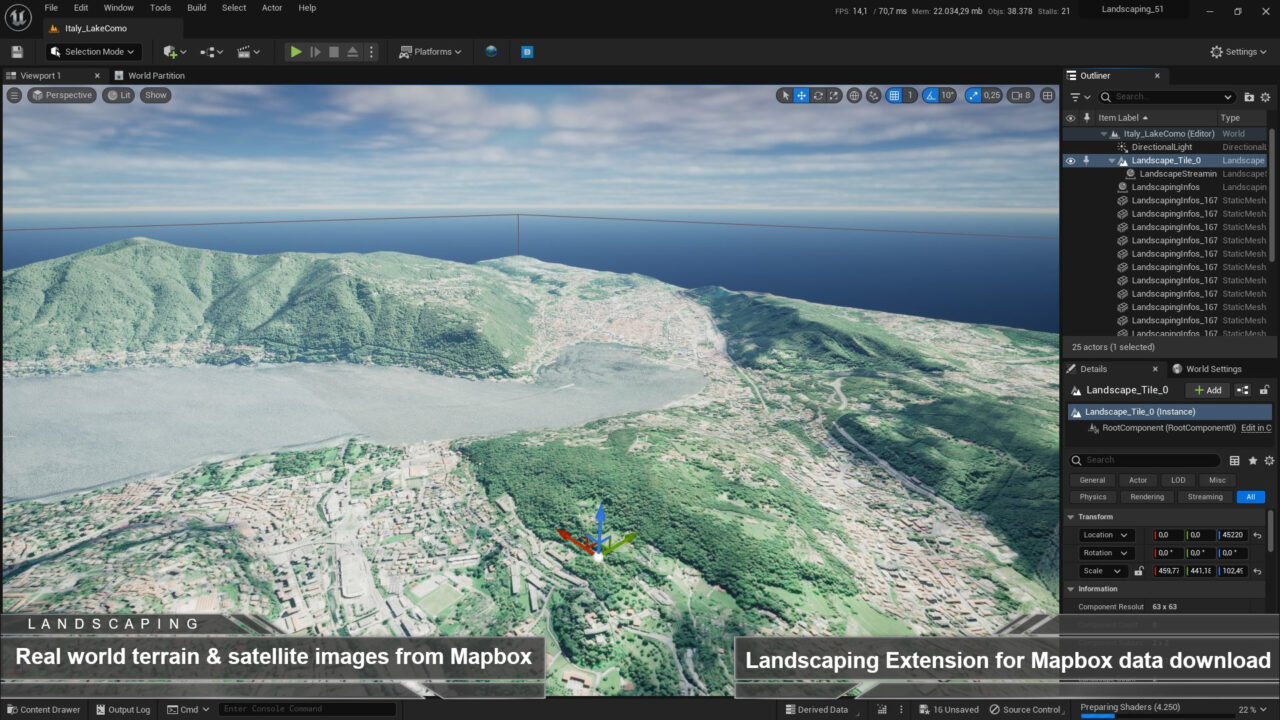This screenshot has width=1280, height=720.
Task: Select the Move tool in the viewport toolbar
Action: (x=801, y=95)
